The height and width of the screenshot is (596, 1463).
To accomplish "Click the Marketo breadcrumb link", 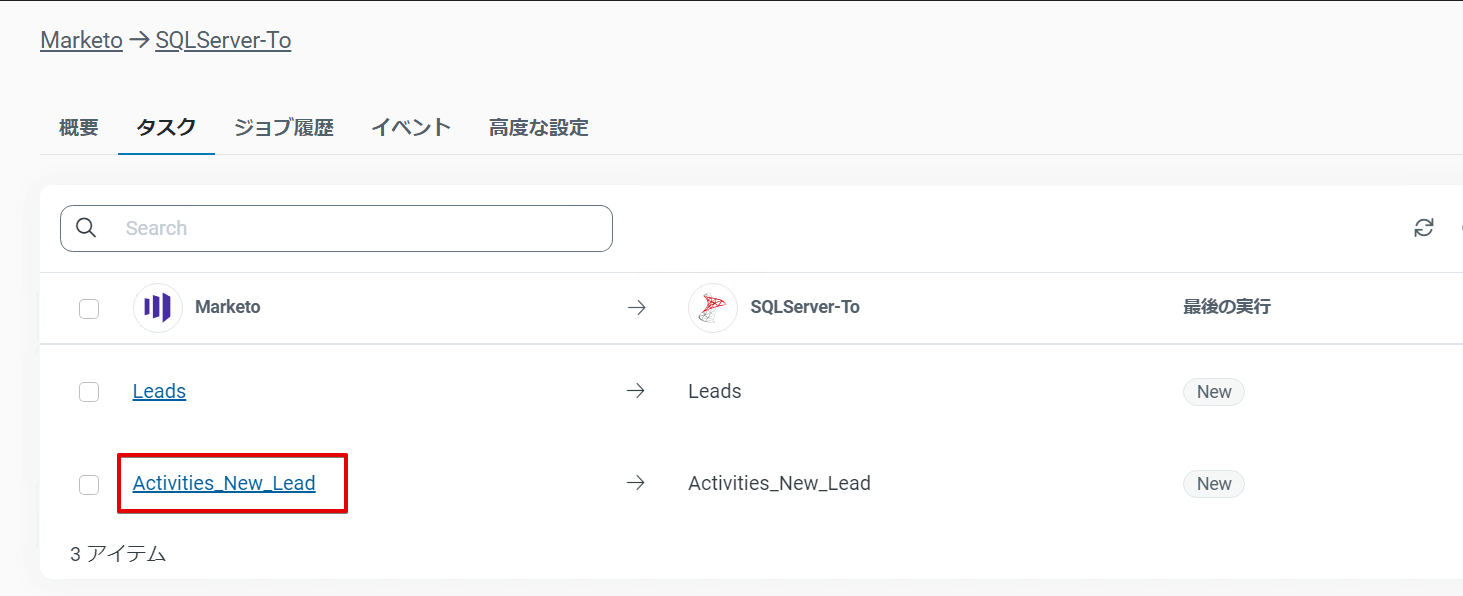I will point(81,40).
